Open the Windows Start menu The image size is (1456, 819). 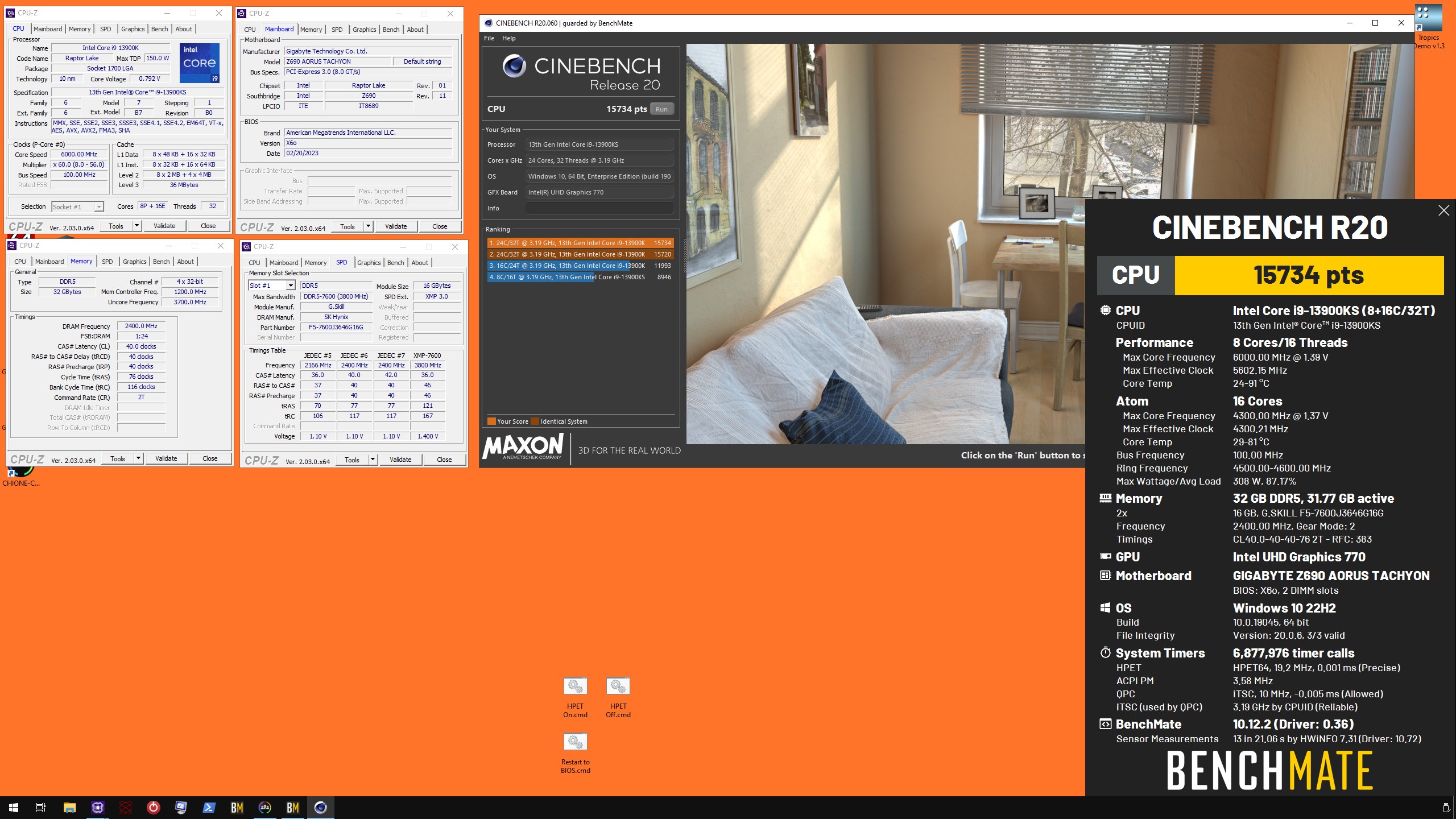14,807
